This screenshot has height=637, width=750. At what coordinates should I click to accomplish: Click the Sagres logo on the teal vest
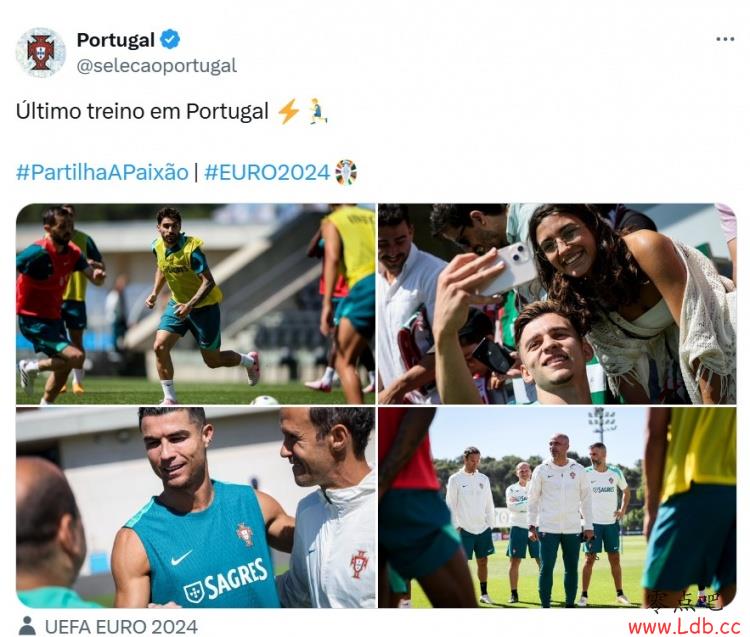click(226, 580)
